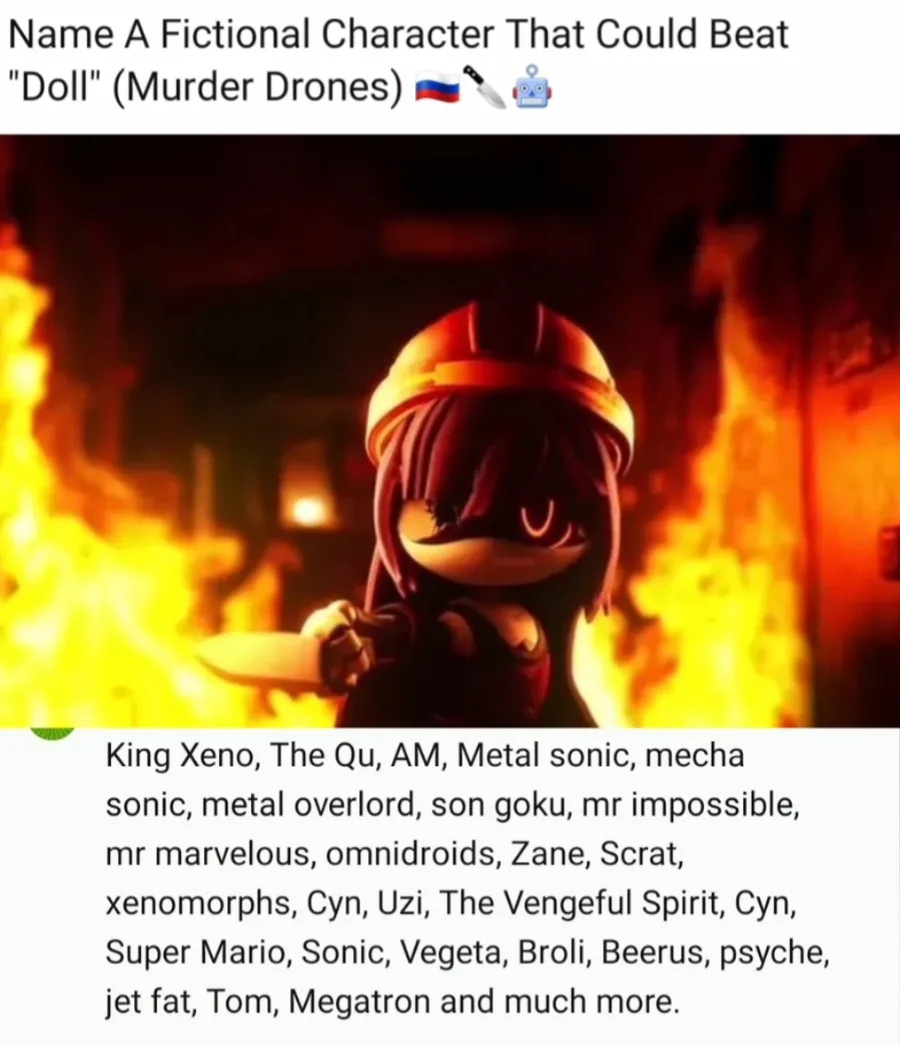Open the commenter's green avatar

(x=51, y=733)
